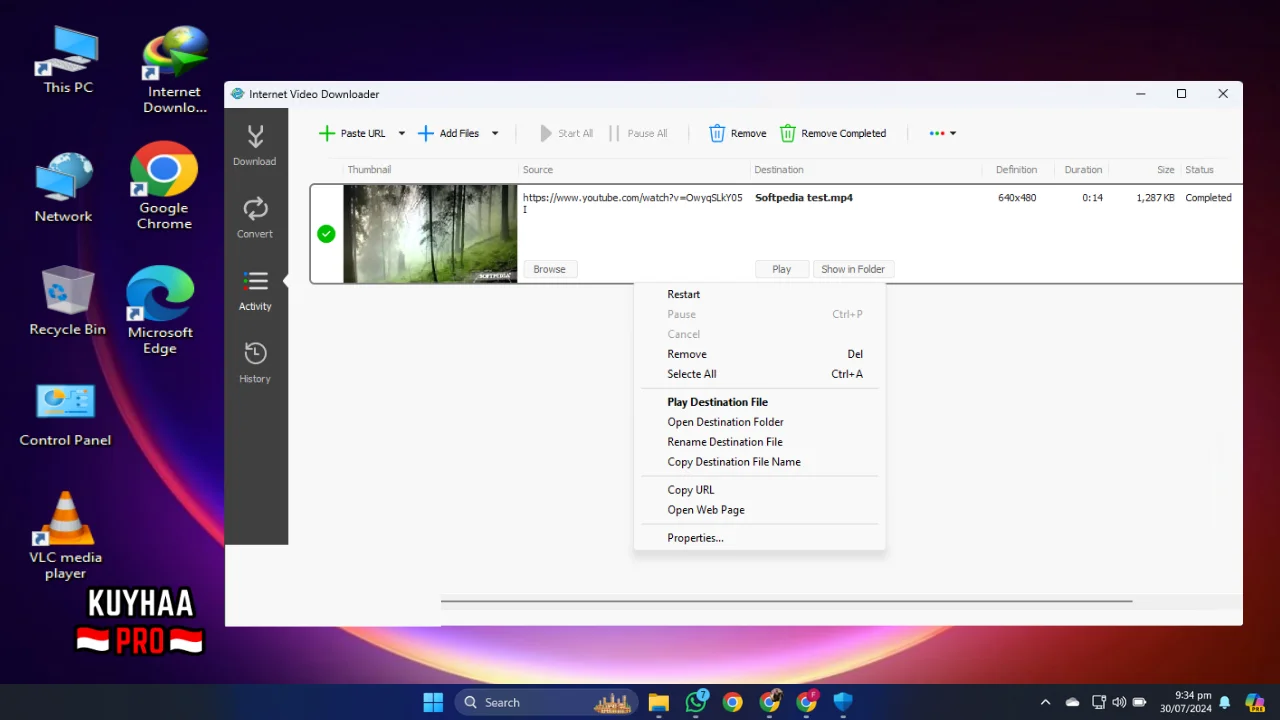Screen dimensions: 1280x720
Task: Show hidden icons chevron in system tray
Action: 1045,702
